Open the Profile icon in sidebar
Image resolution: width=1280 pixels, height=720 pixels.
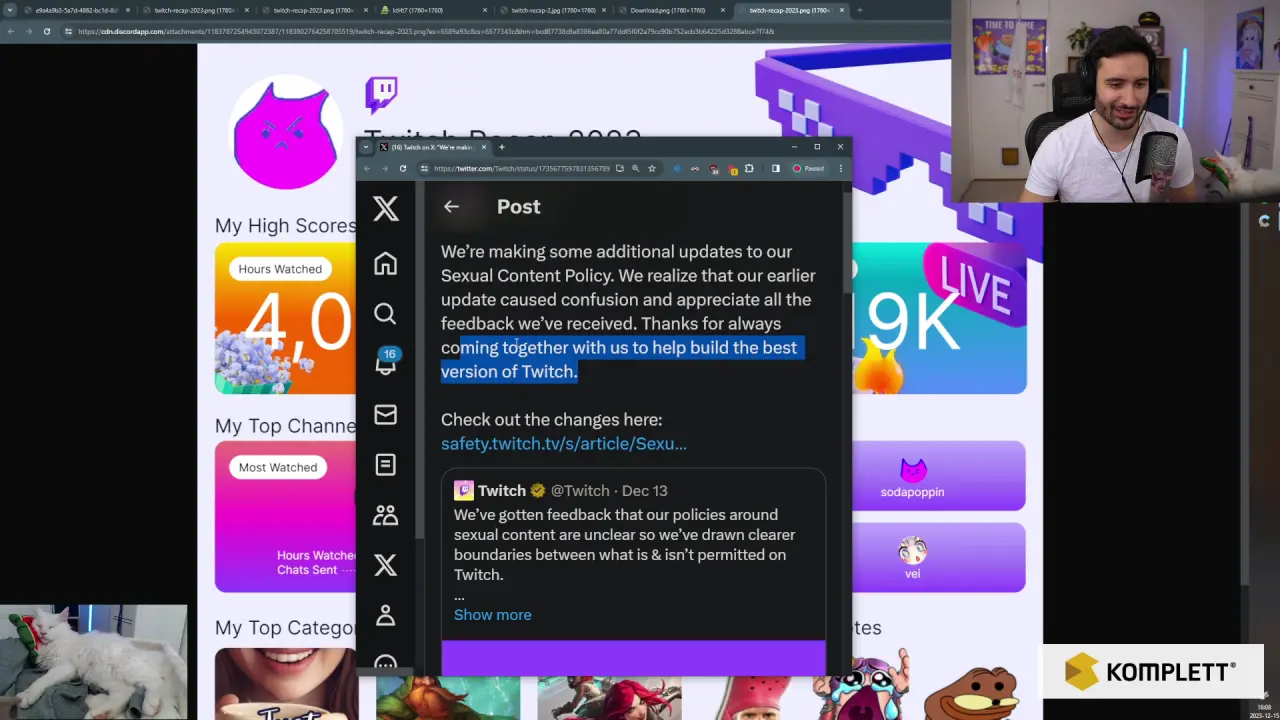[x=385, y=614]
